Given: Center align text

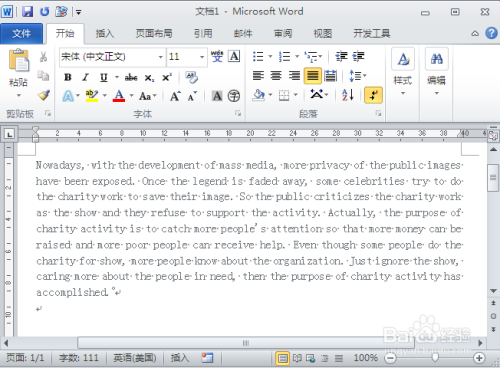Looking at the screenshot, I should 276,76.
